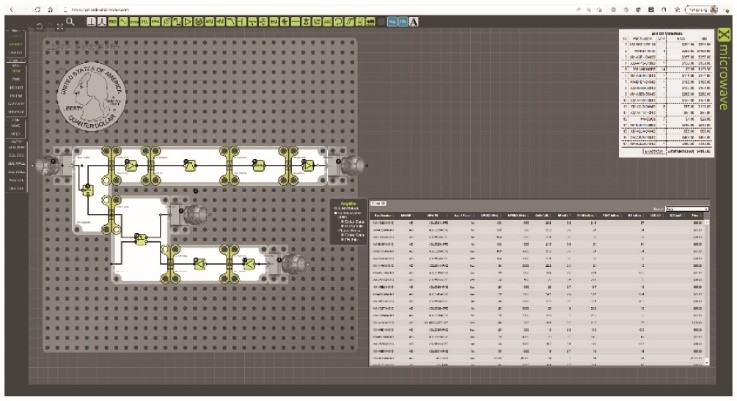Viewport: 737px width, 401px height.
Task: Click the undo arrow icon in toolbar
Action: (x=40, y=27)
